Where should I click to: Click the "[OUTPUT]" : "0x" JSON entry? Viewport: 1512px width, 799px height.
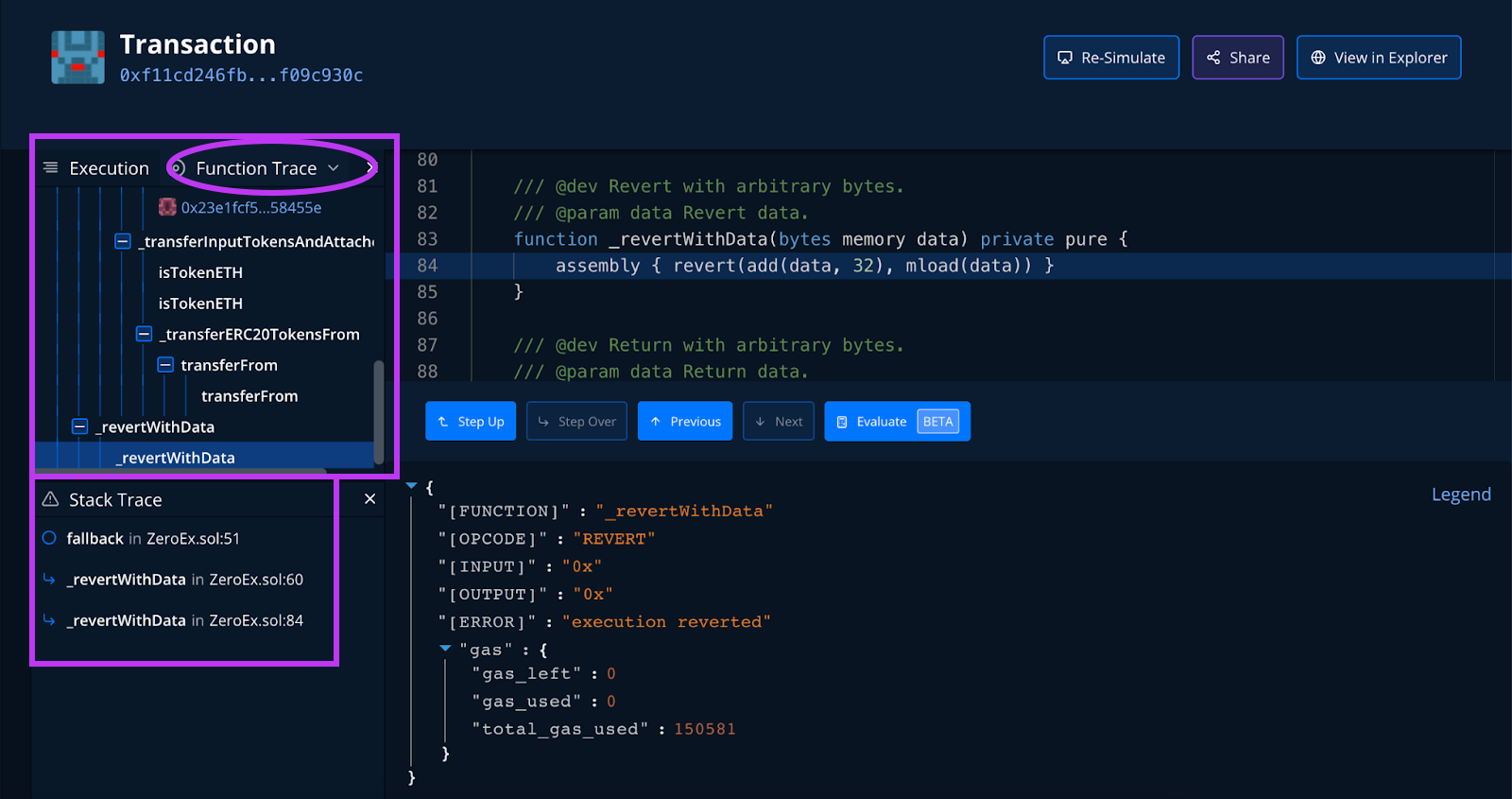(x=525, y=594)
